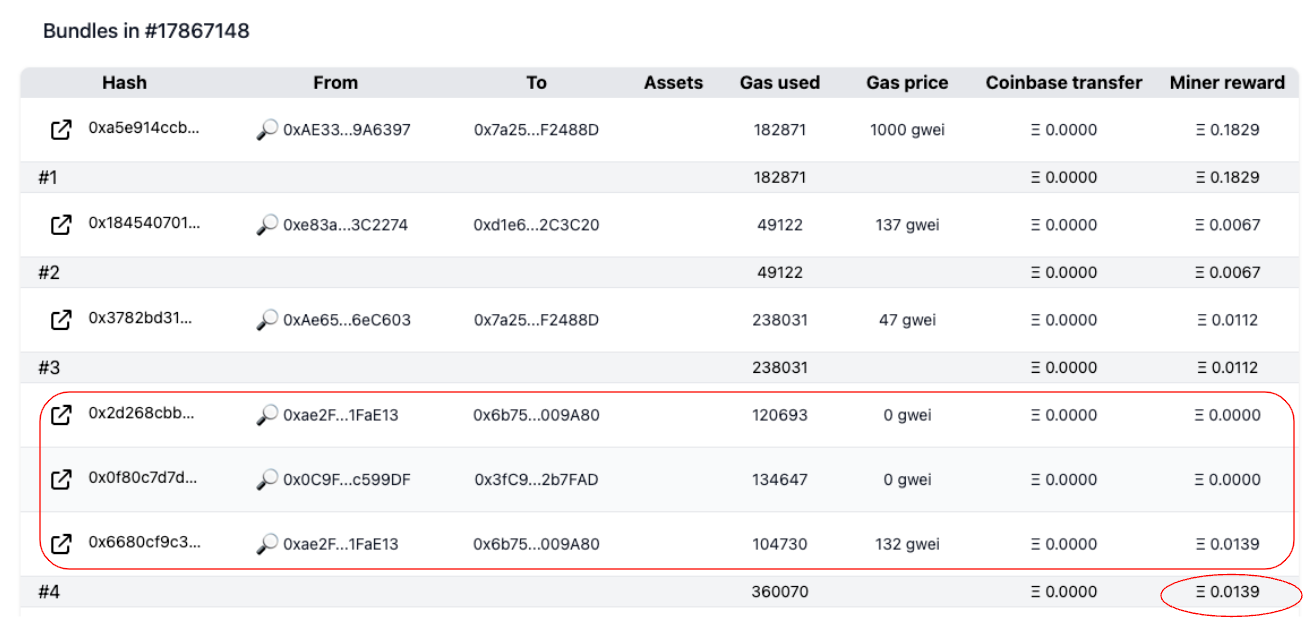Click the title Bundles in #17867148

[145, 30]
